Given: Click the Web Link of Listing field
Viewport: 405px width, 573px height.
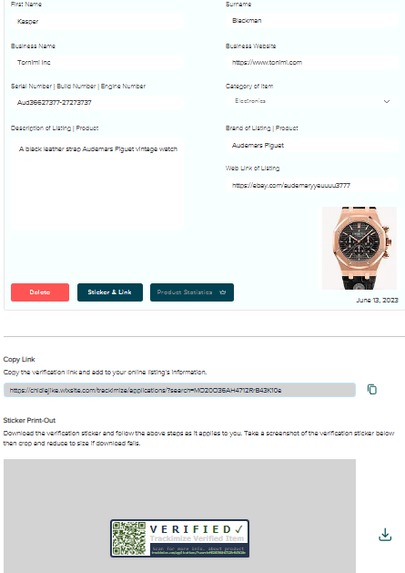Looking at the screenshot, I should pos(312,186).
